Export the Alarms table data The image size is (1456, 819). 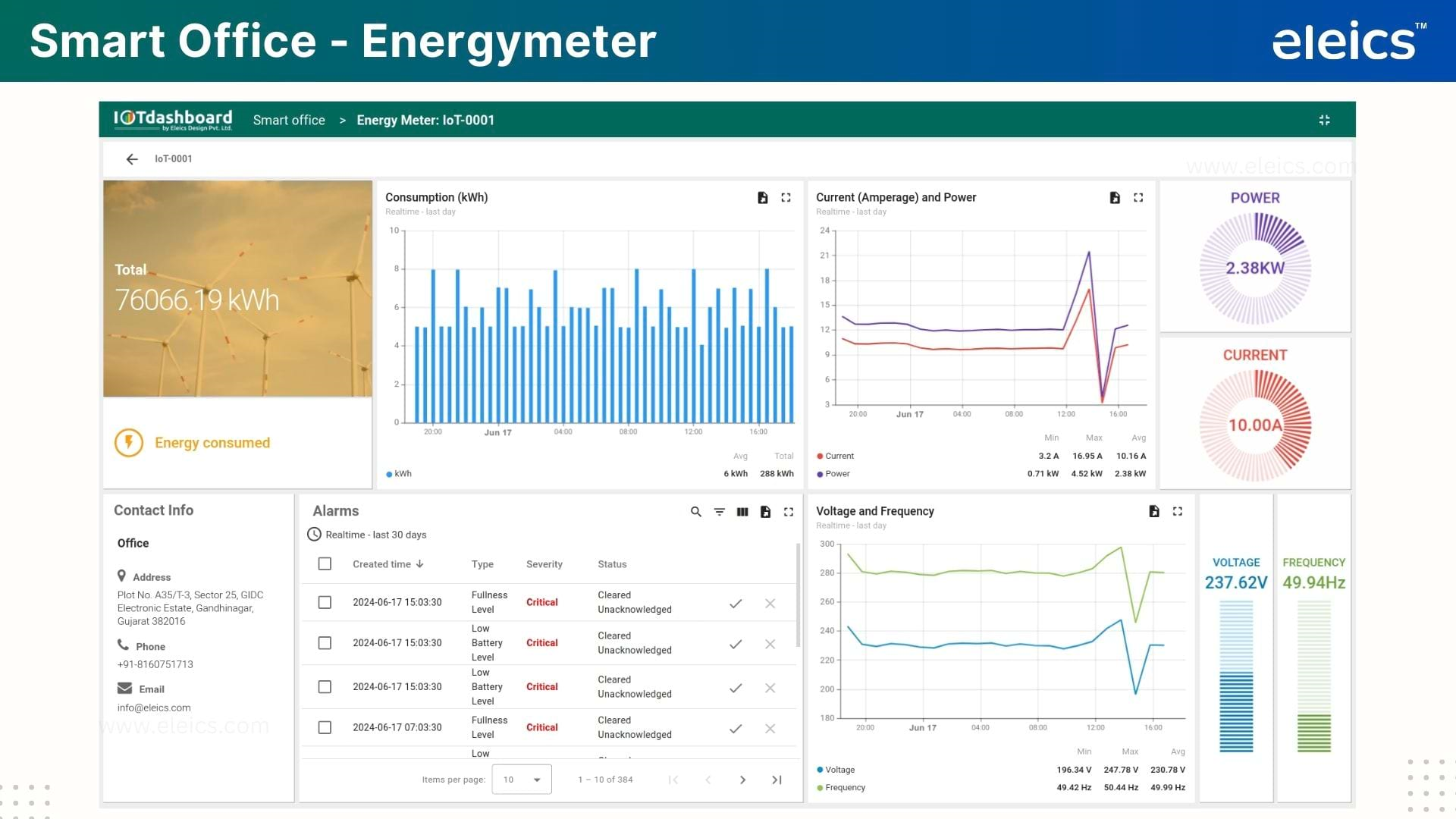(x=766, y=512)
